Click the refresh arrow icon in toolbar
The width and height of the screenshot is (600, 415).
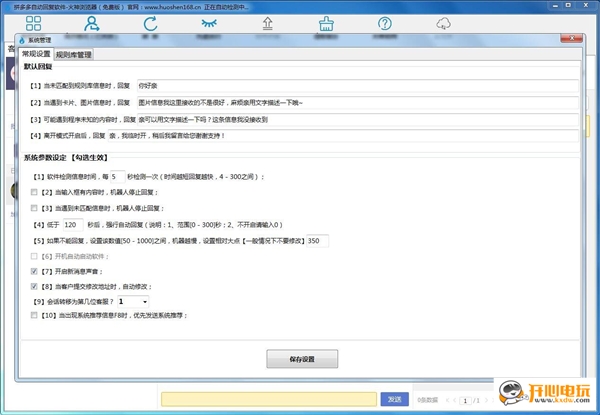click(150, 23)
